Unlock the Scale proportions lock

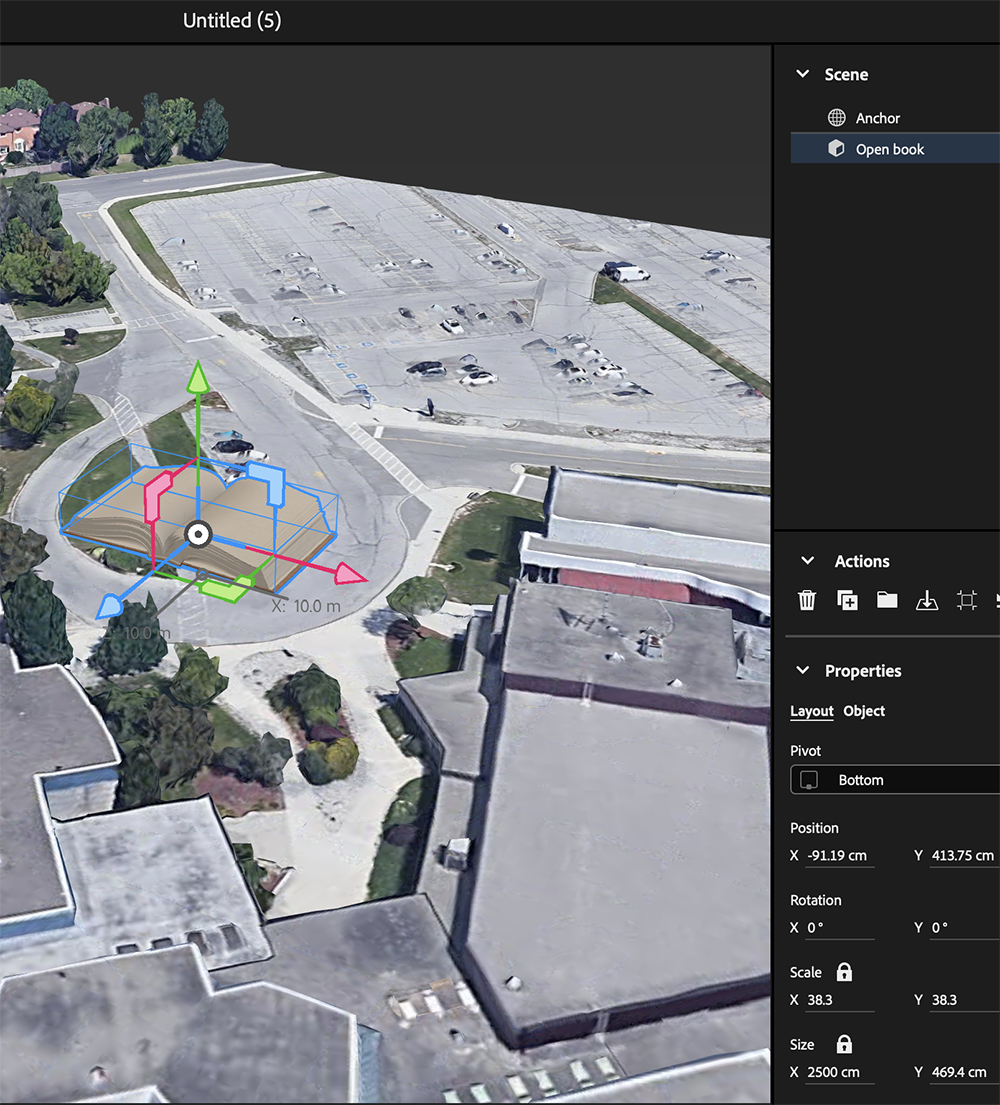click(x=842, y=971)
